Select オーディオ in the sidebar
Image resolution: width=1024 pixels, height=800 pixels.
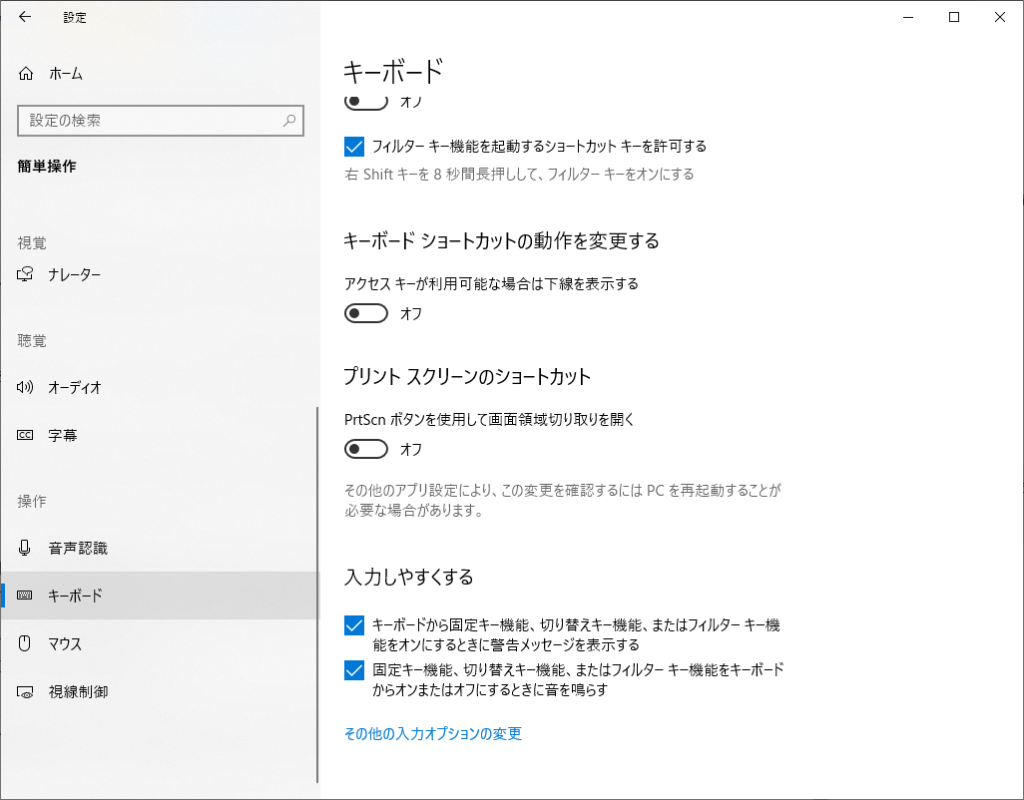click(160, 387)
